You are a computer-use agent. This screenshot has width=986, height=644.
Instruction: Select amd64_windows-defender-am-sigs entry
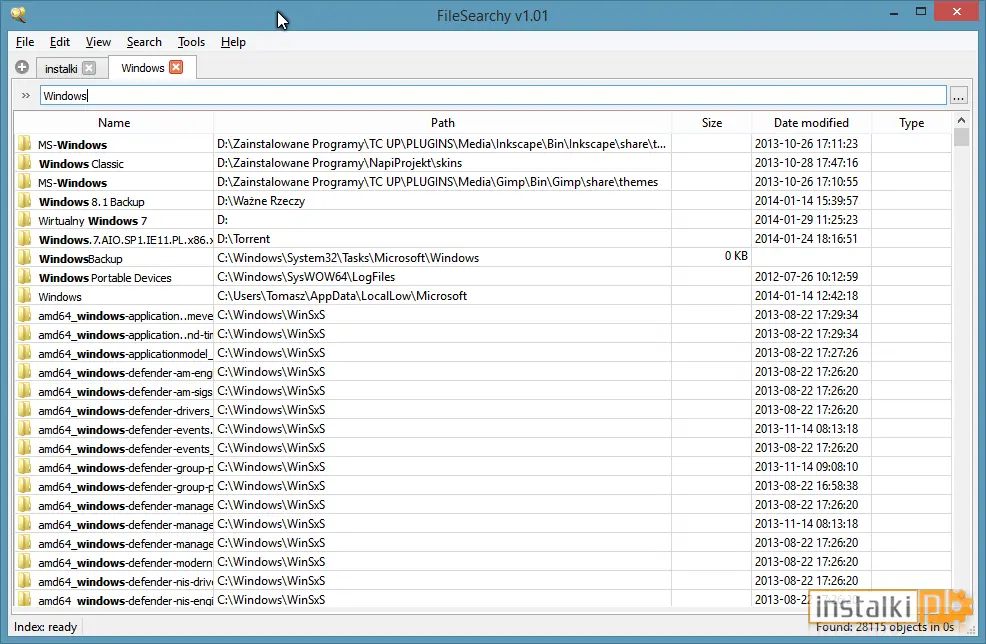click(x=125, y=392)
